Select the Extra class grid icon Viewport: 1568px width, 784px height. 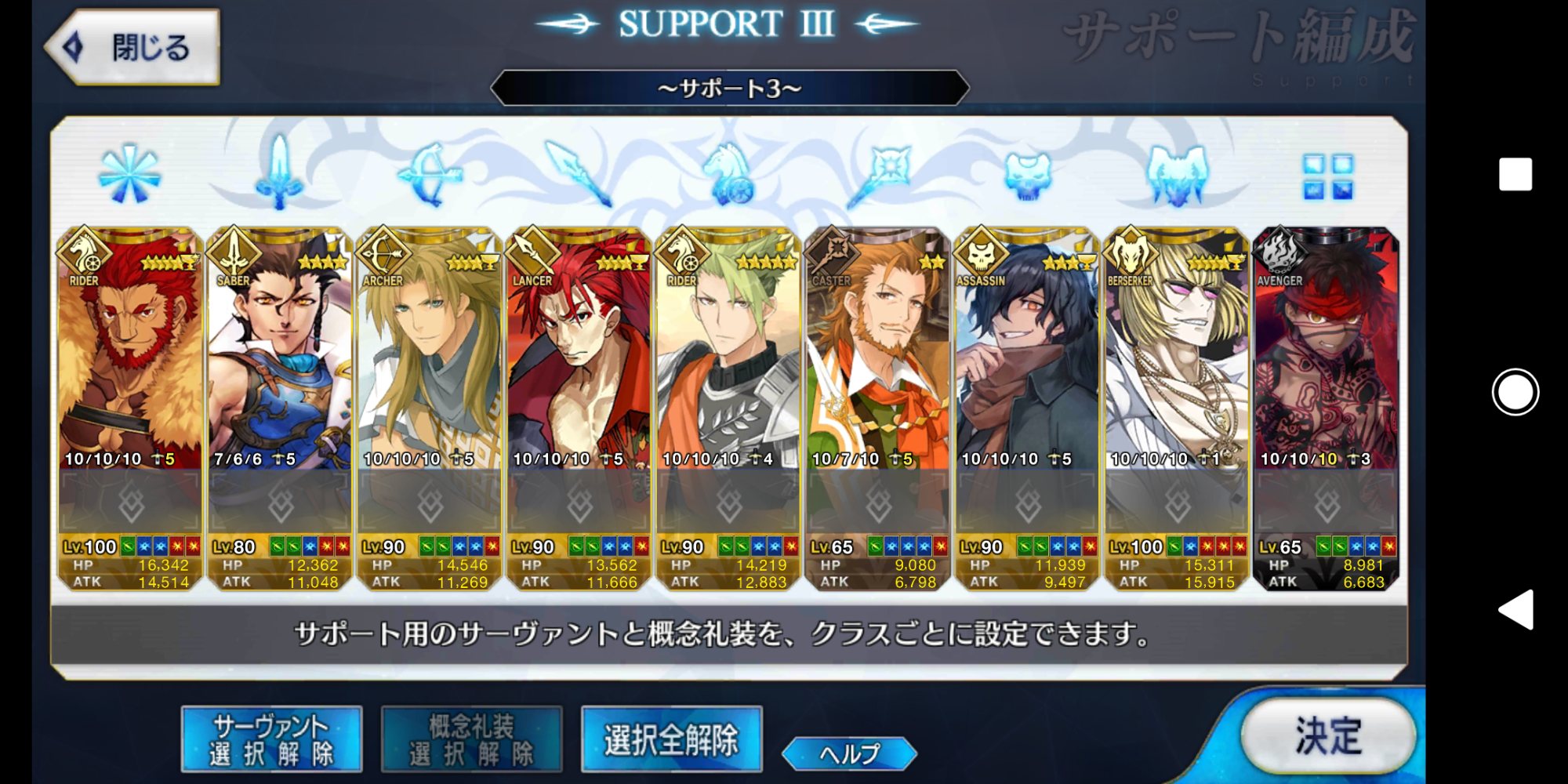coord(1327,176)
